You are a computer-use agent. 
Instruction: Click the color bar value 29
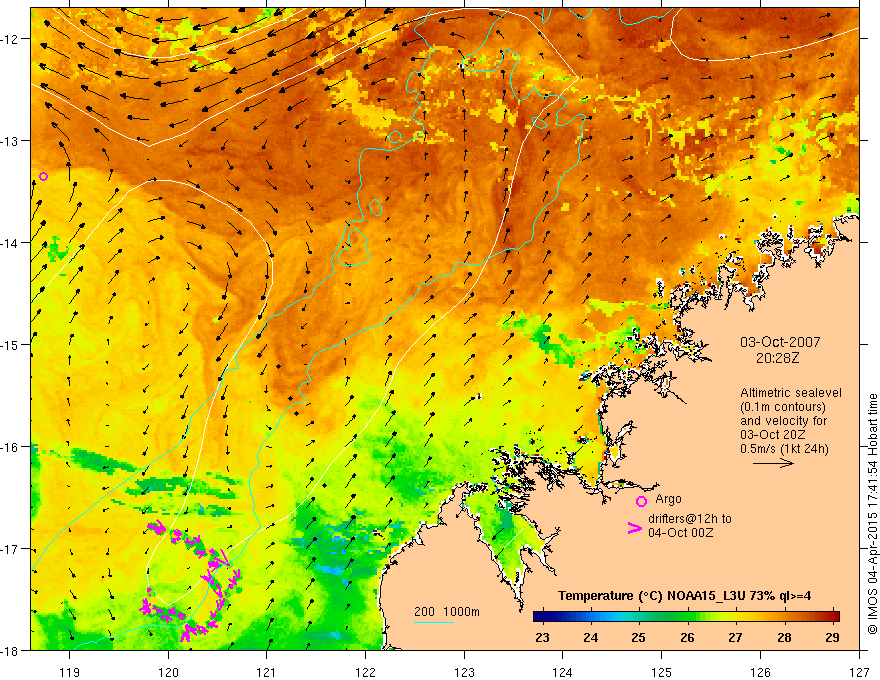click(832, 637)
